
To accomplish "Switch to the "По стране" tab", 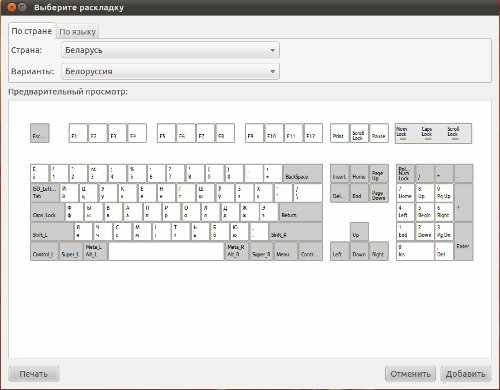I will click(32, 31).
